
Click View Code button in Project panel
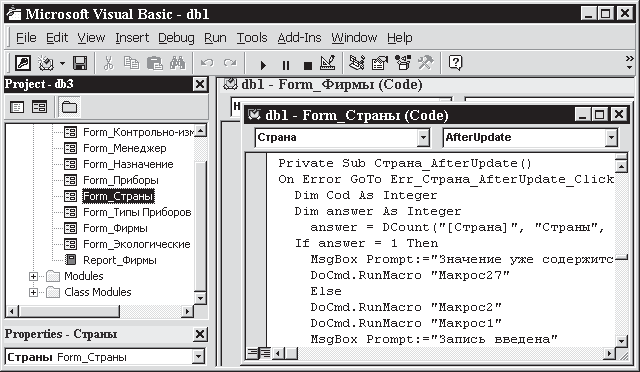[17, 107]
